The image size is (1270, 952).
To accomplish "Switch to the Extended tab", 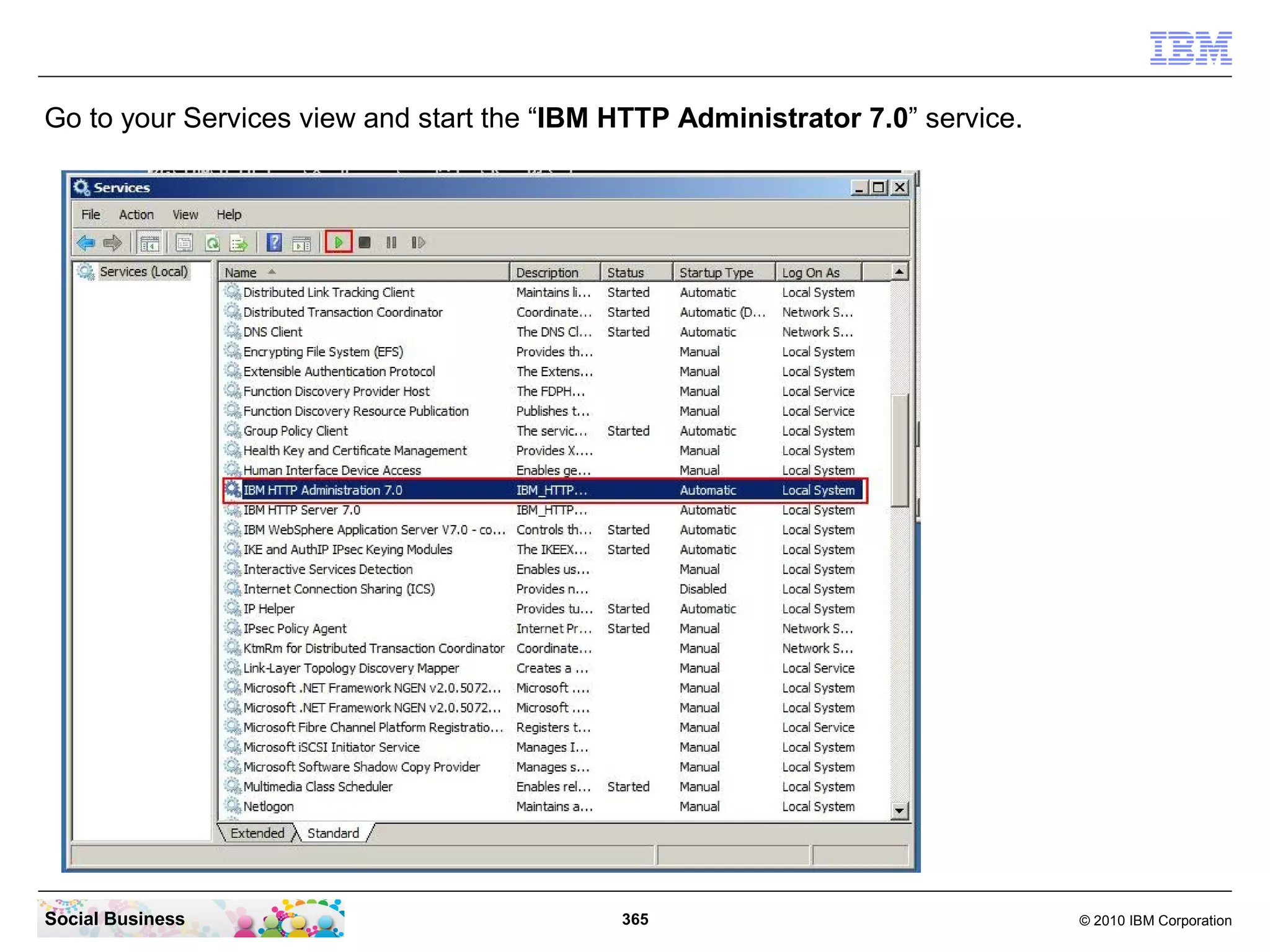I will click(x=257, y=833).
